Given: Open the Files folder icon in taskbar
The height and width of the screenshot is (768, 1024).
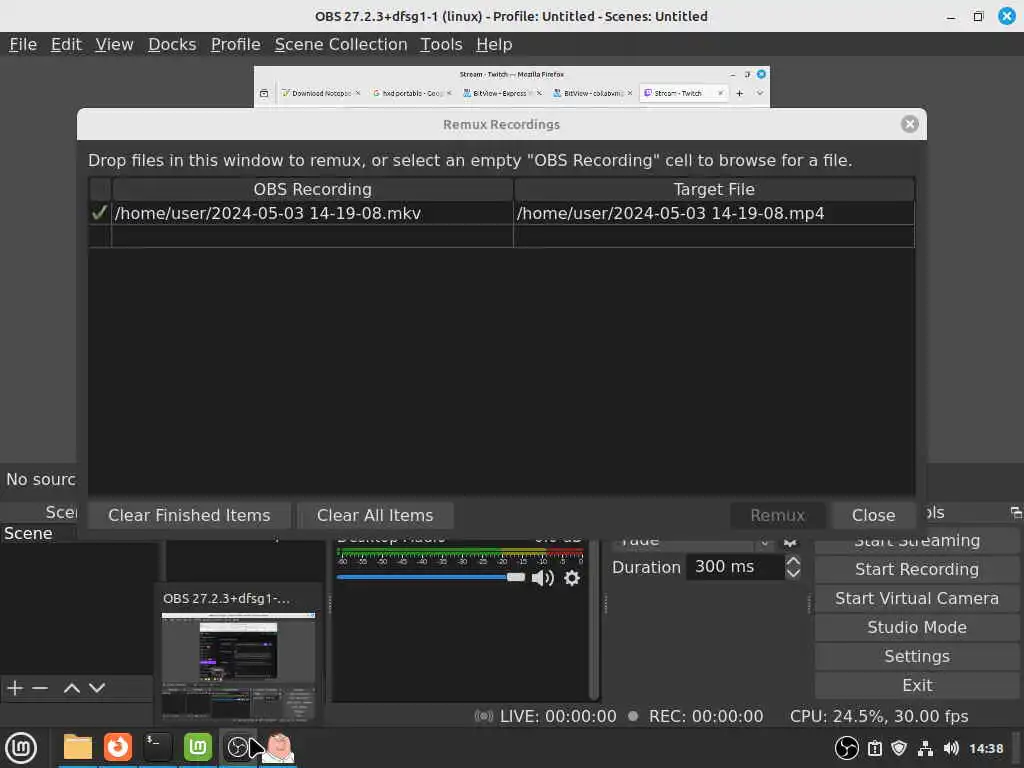Looking at the screenshot, I should pyautogui.click(x=78, y=747).
